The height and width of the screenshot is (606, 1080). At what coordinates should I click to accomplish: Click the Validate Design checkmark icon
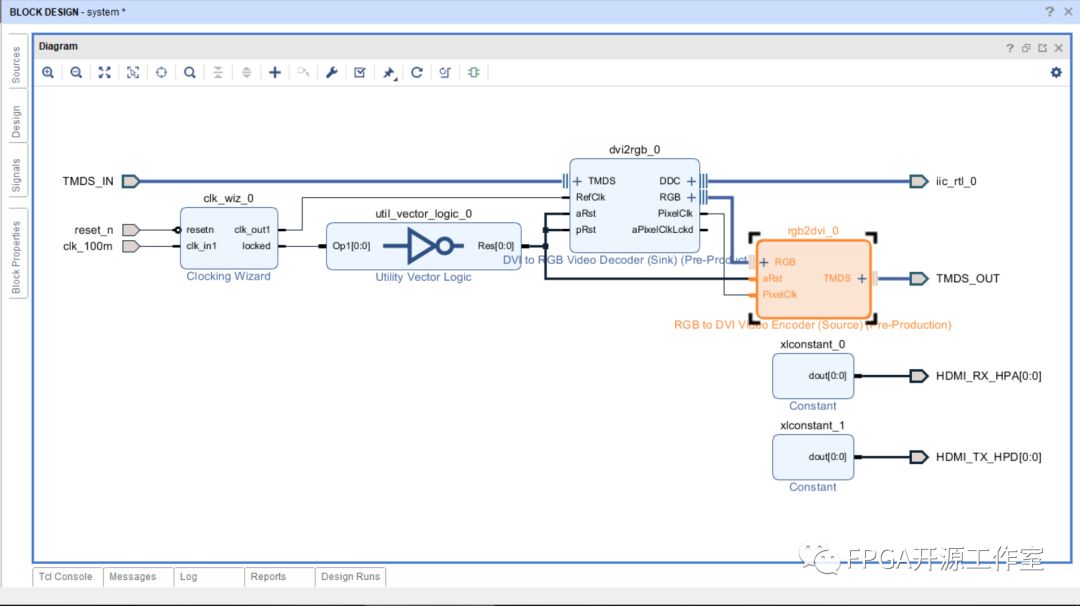click(x=360, y=73)
